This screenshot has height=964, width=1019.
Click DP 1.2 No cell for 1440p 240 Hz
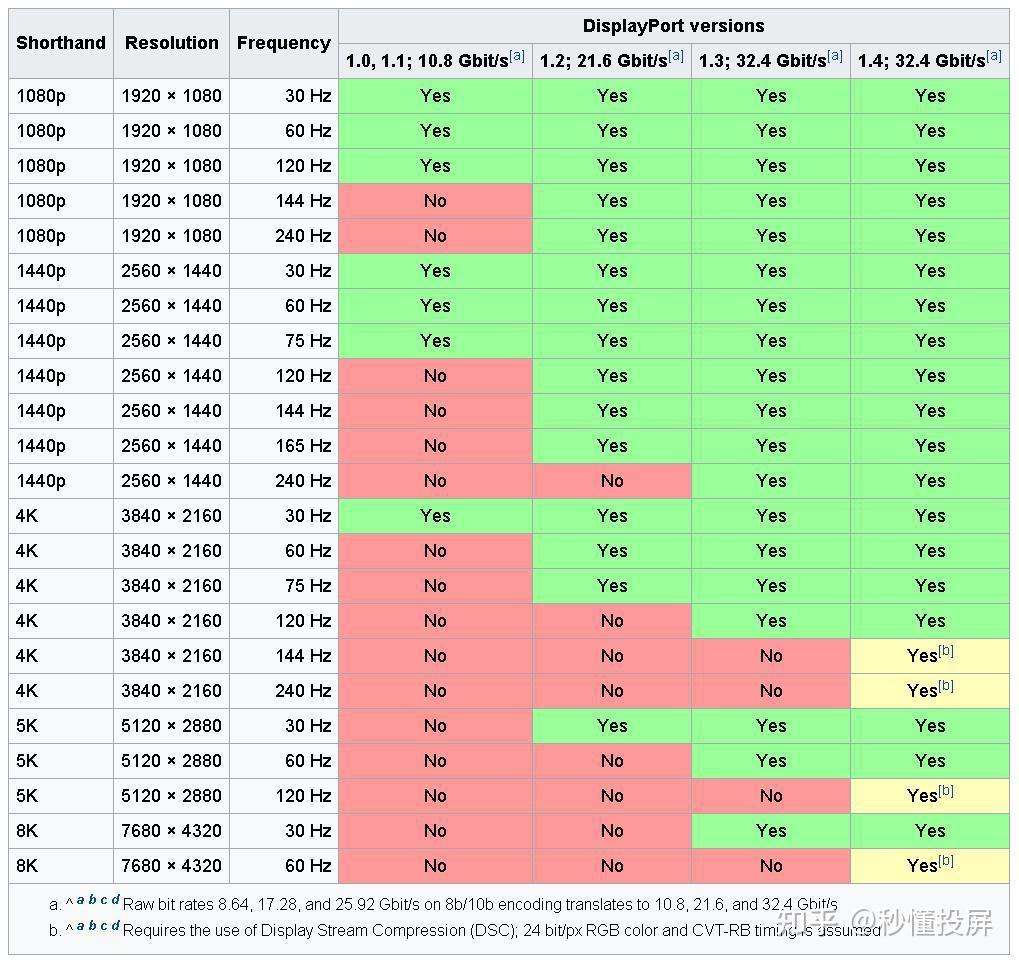pos(612,481)
